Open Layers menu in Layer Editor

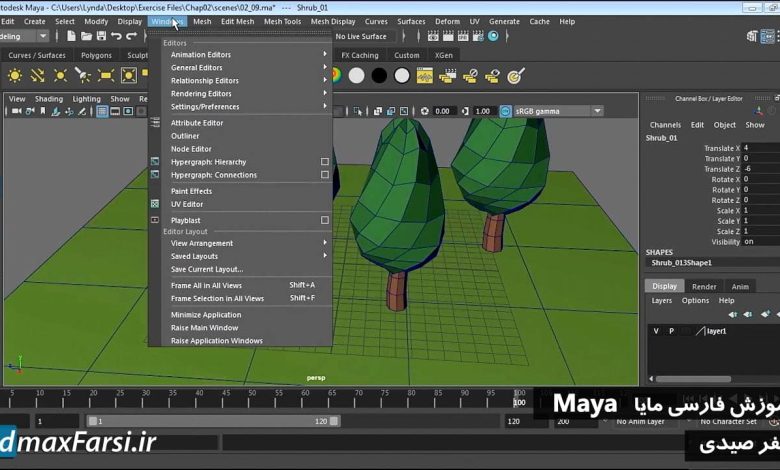click(x=662, y=300)
